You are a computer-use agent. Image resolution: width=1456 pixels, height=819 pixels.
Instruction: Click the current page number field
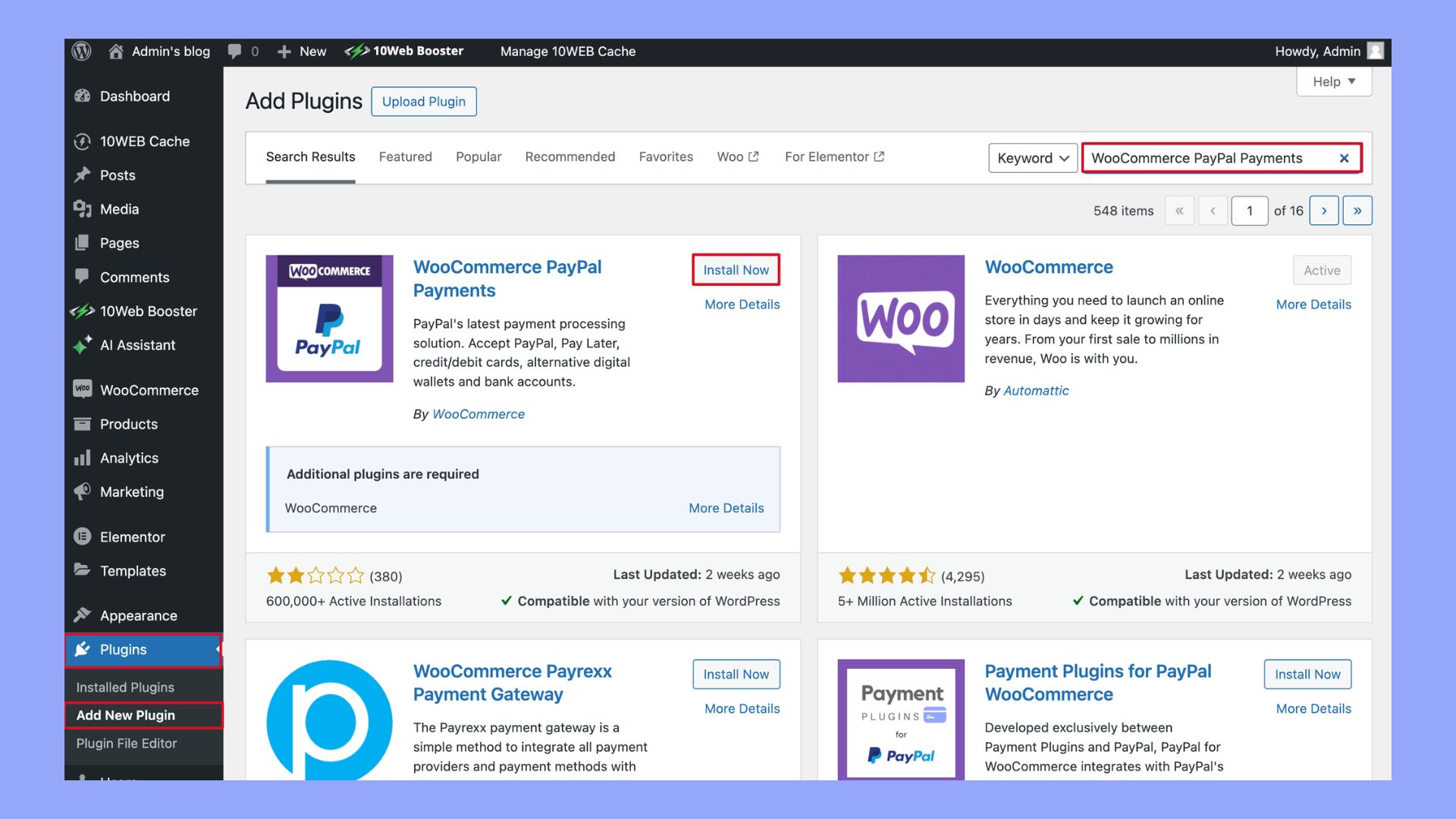point(1249,211)
